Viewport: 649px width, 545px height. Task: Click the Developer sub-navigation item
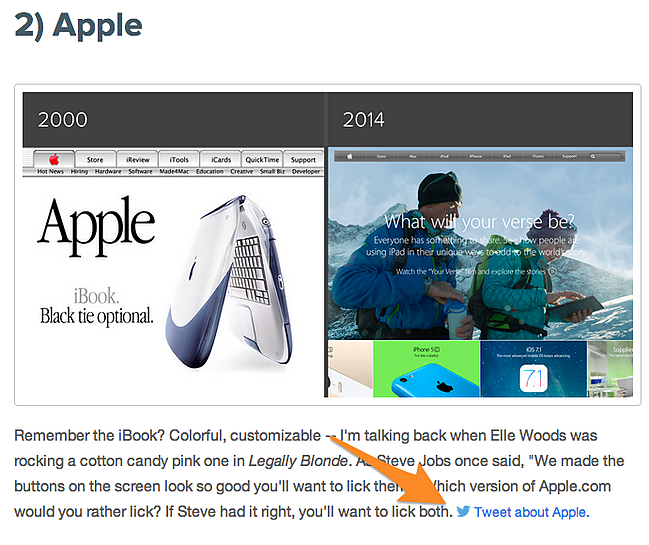pyautogui.click(x=306, y=171)
